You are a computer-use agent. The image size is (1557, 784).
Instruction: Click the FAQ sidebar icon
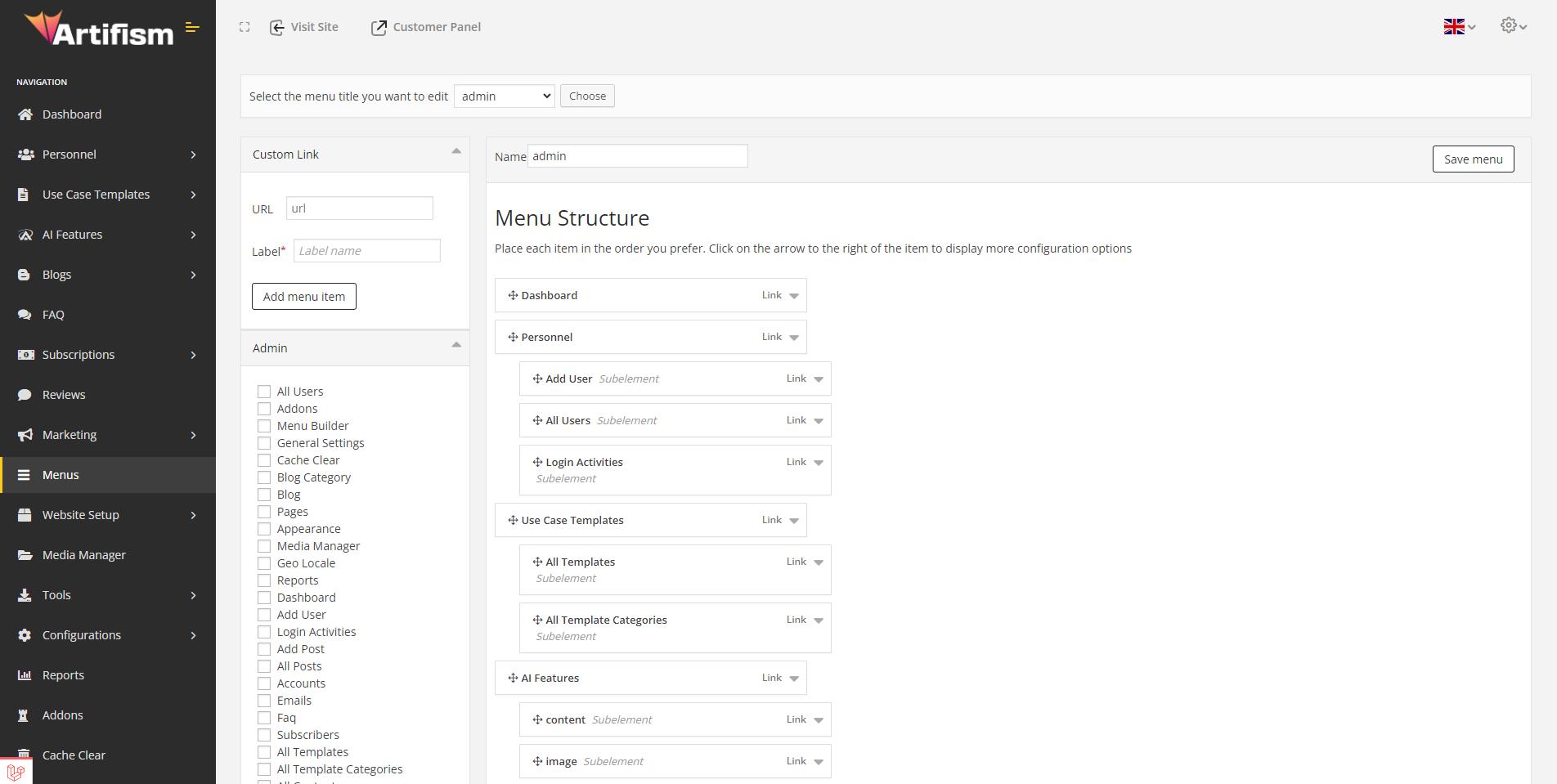coord(25,314)
